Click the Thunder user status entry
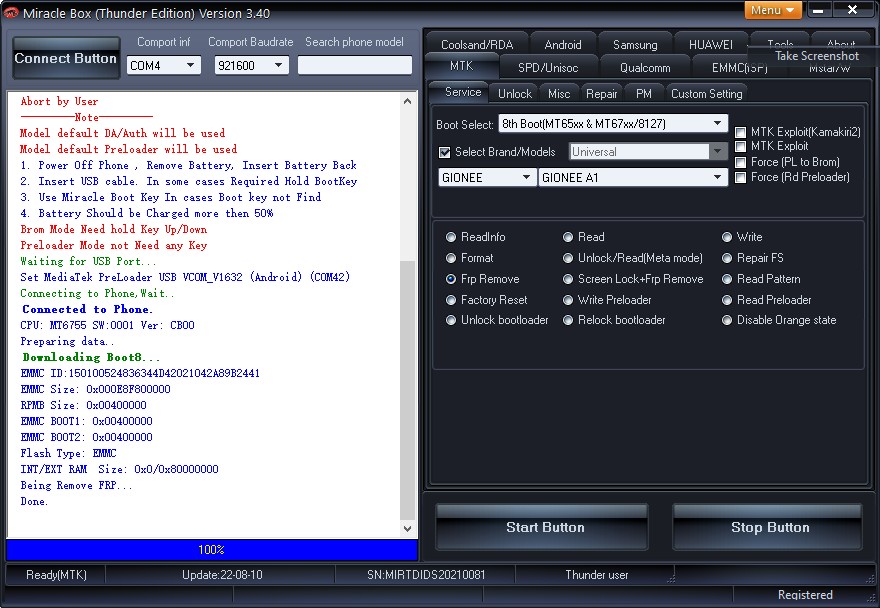 click(597, 575)
